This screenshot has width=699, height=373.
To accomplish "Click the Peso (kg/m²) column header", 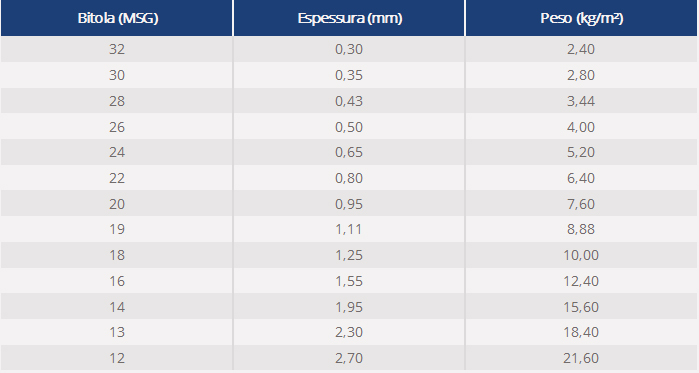I will [581, 18].
